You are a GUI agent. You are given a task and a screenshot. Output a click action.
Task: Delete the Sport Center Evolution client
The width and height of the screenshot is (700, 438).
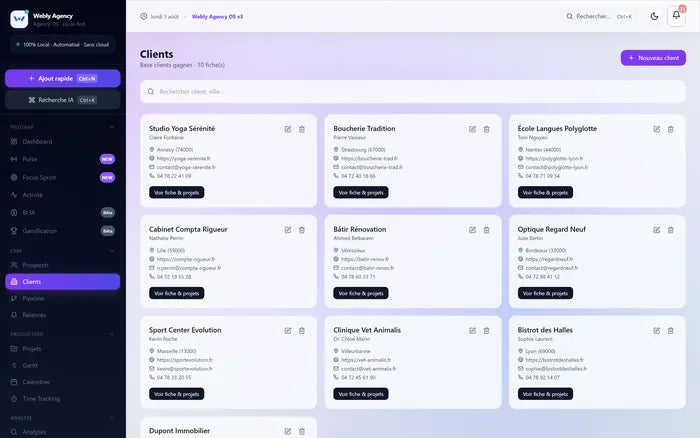coord(302,331)
